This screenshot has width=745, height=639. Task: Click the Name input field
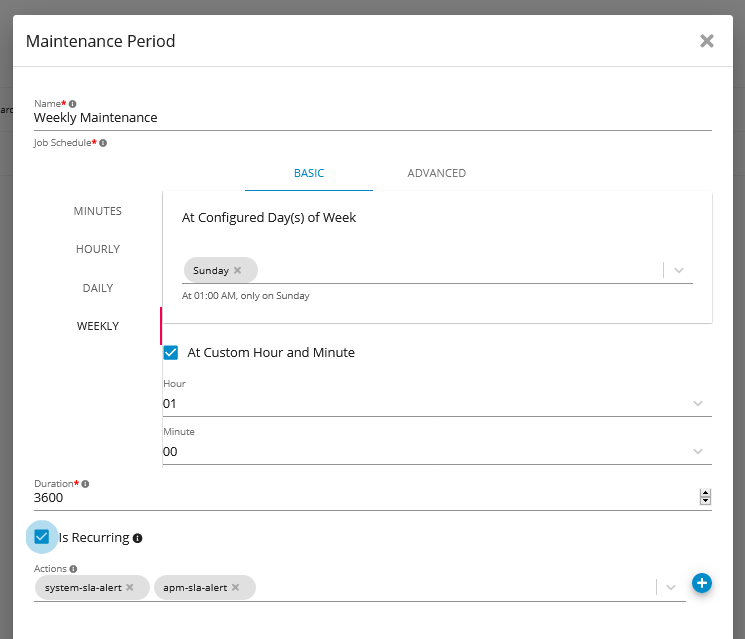click(370, 118)
